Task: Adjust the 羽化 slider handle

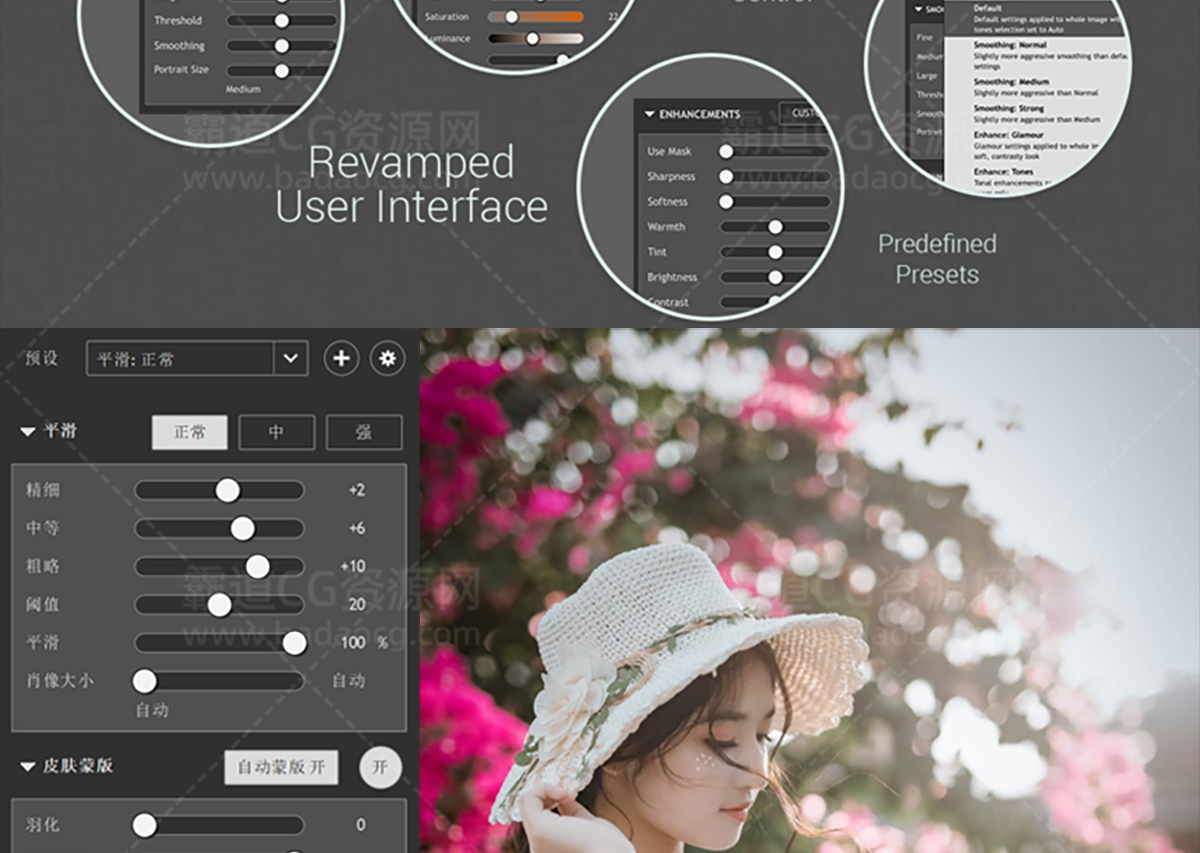Action: [x=145, y=825]
